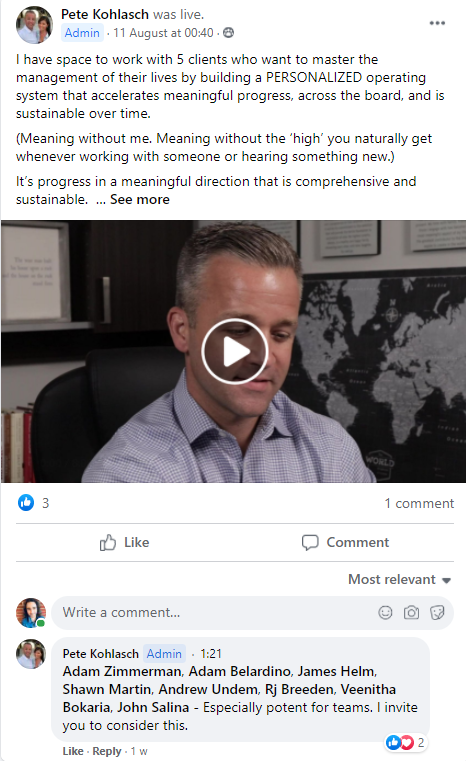
Task: Attach a photo using the camera icon
Action: [x=411, y=612]
